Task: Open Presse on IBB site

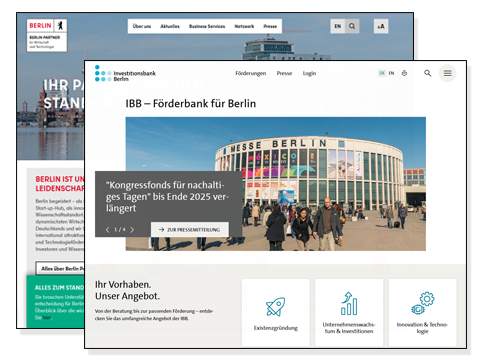Action: pyautogui.click(x=284, y=73)
